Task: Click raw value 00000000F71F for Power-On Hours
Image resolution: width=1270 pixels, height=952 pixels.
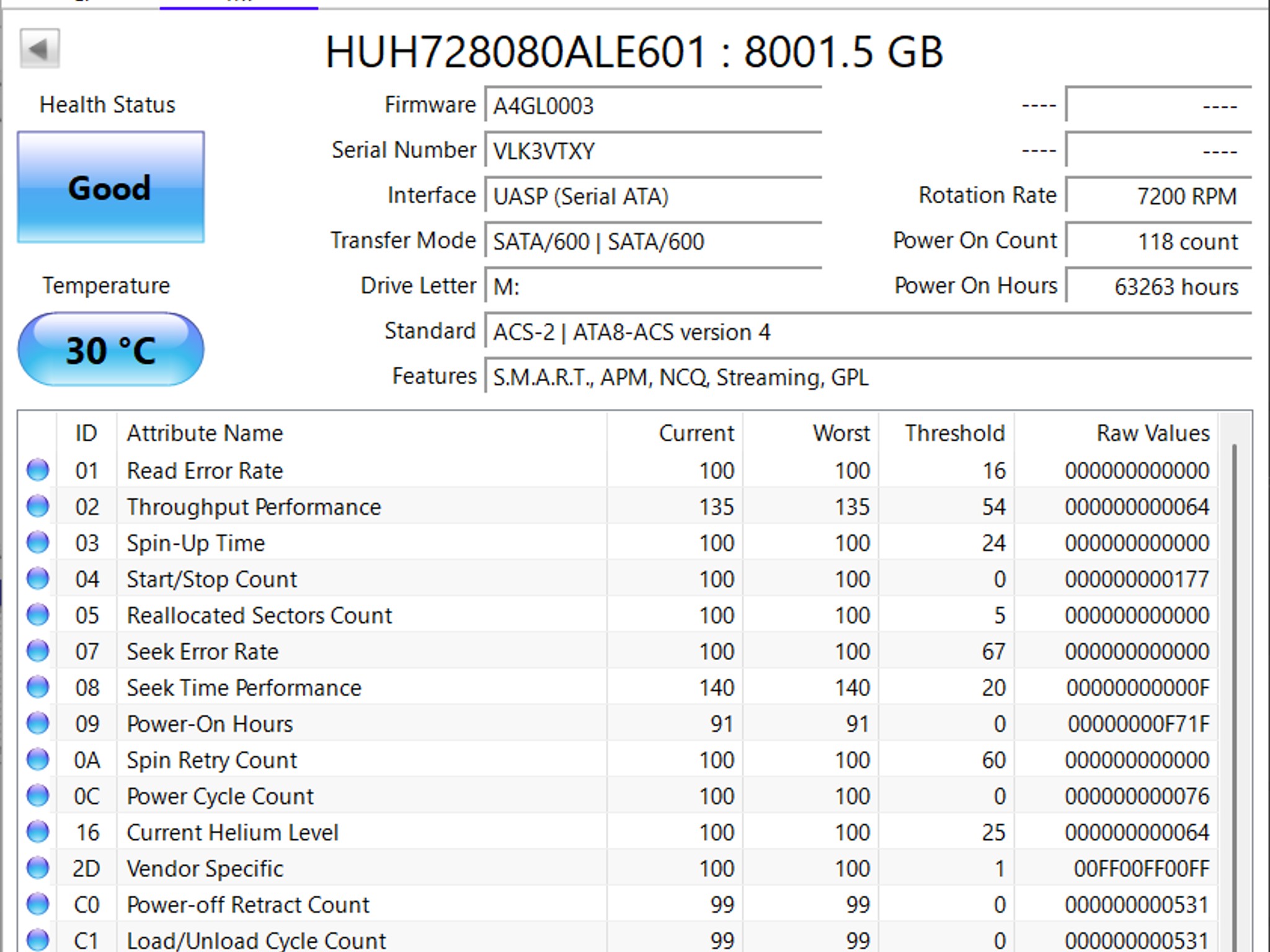Action: click(1139, 724)
